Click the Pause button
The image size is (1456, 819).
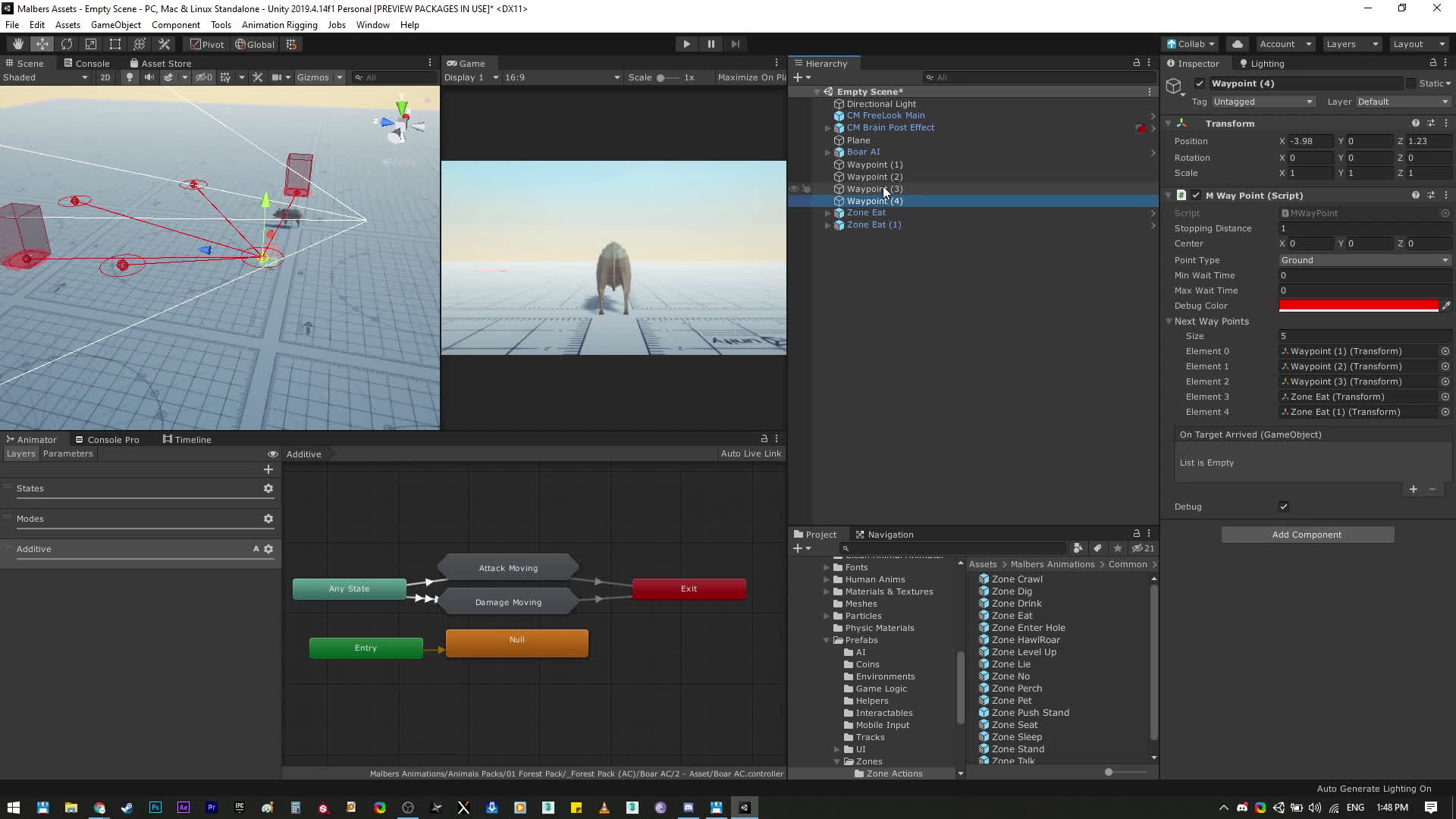click(x=711, y=44)
